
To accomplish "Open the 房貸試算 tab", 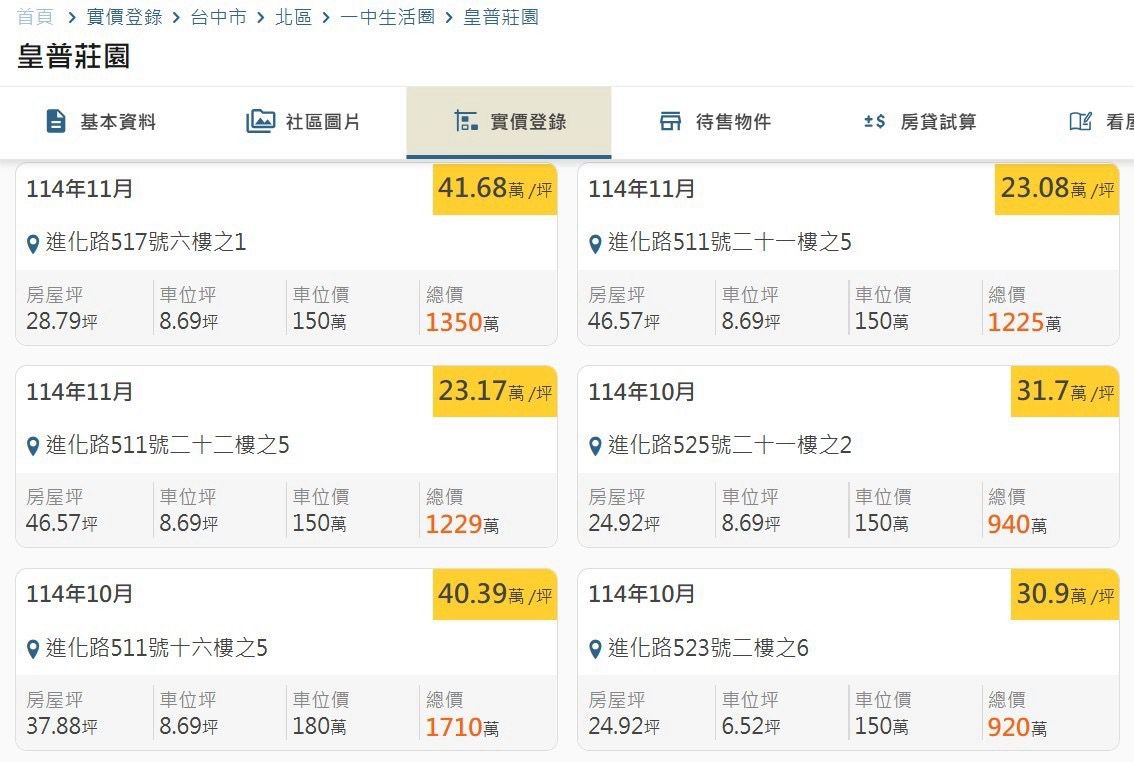I will 937,122.
